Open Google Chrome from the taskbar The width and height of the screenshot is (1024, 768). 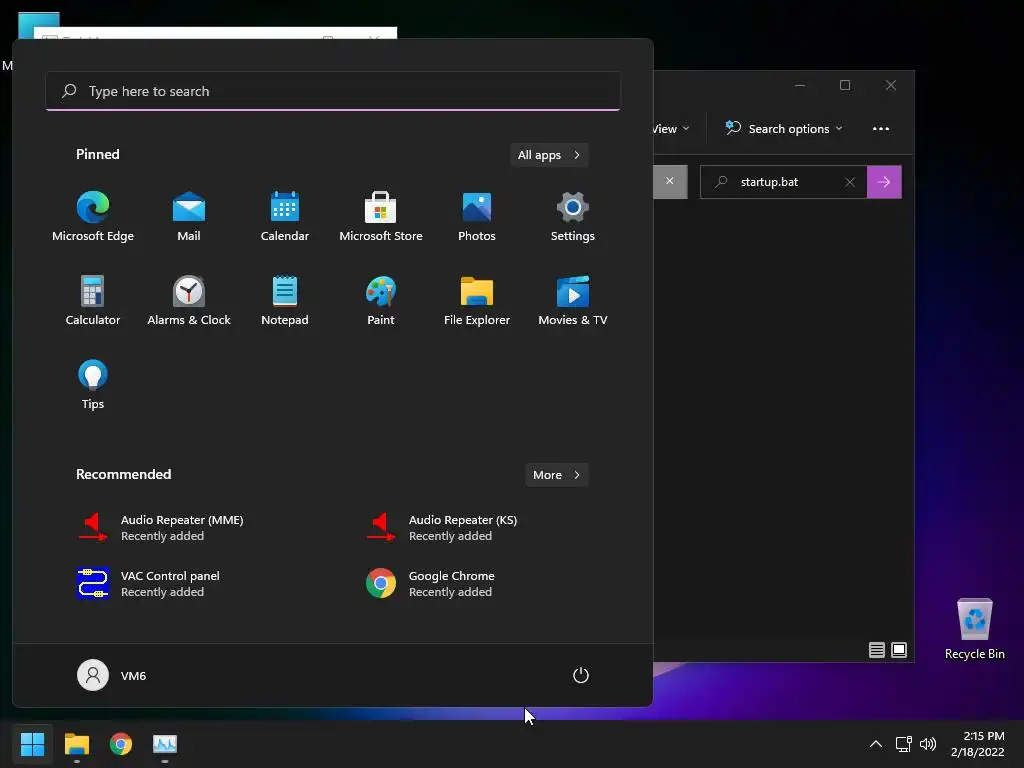[121, 744]
